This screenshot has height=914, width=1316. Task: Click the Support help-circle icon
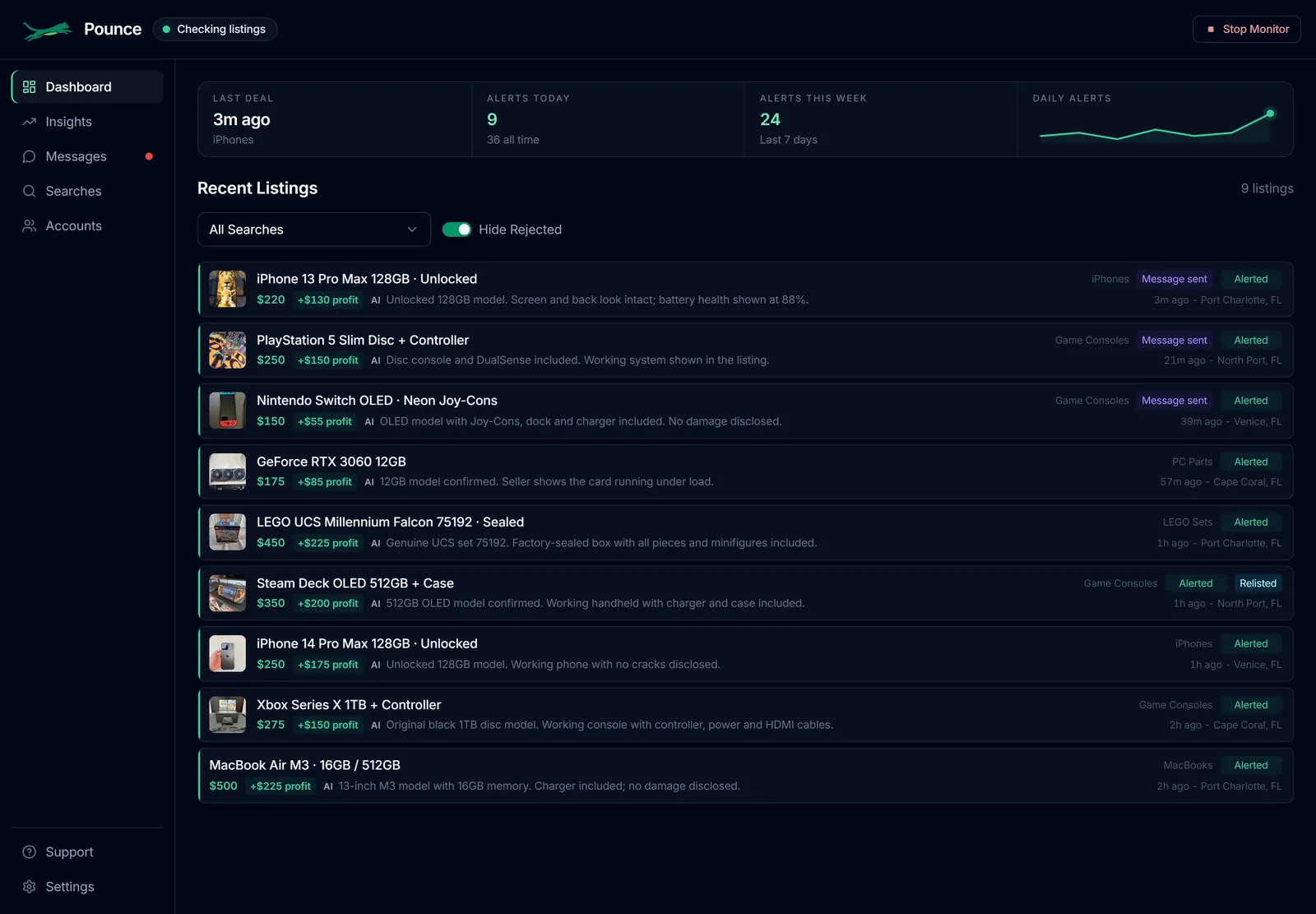click(x=30, y=852)
